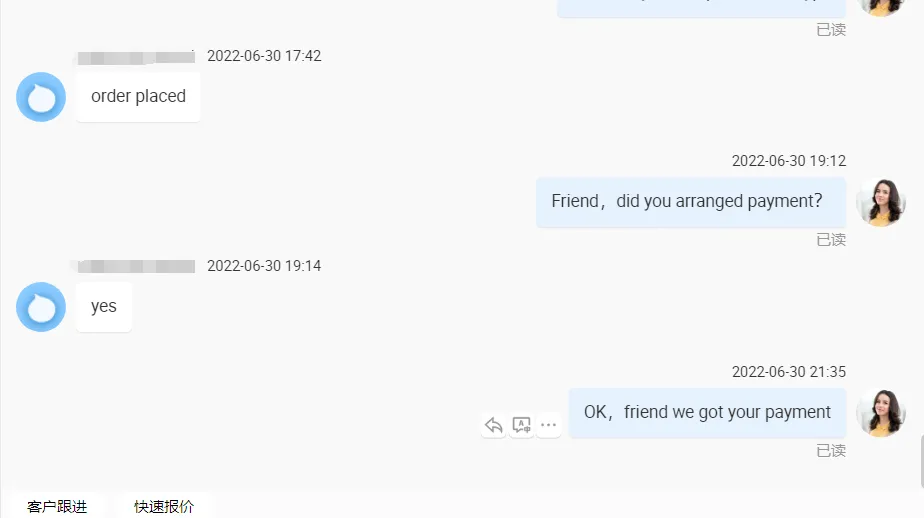
Task: Click the 已读 status under the last message
Action: pyautogui.click(x=831, y=451)
